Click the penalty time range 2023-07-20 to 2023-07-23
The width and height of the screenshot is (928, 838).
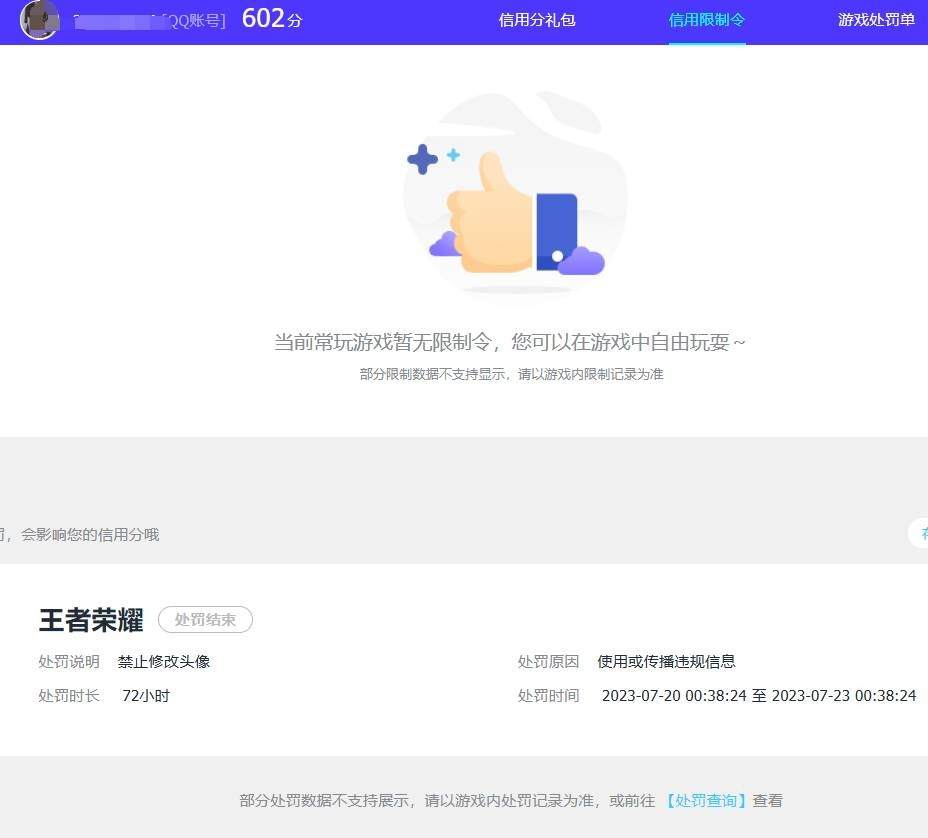click(759, 695)
